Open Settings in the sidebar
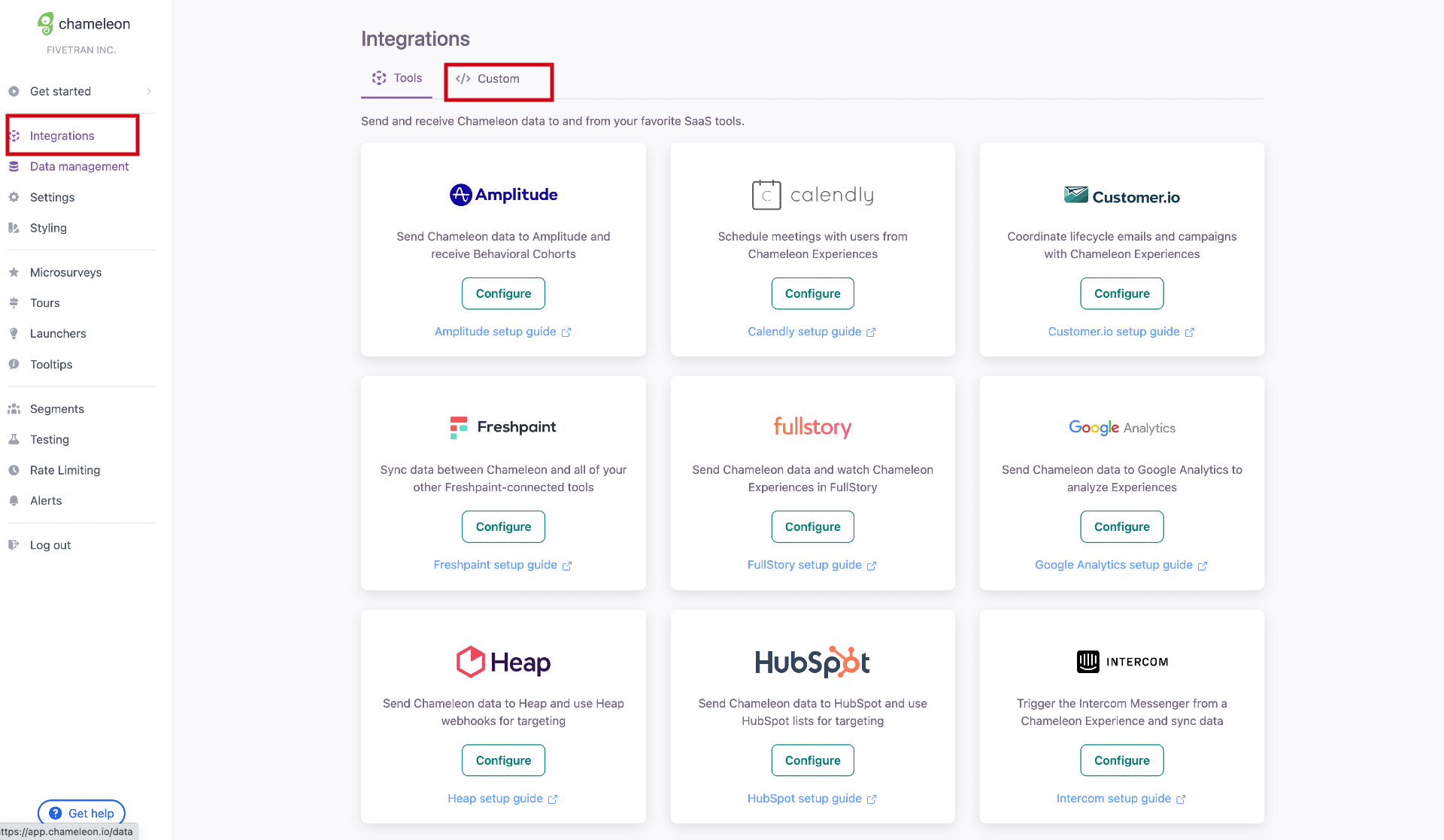 pos(52,198)
